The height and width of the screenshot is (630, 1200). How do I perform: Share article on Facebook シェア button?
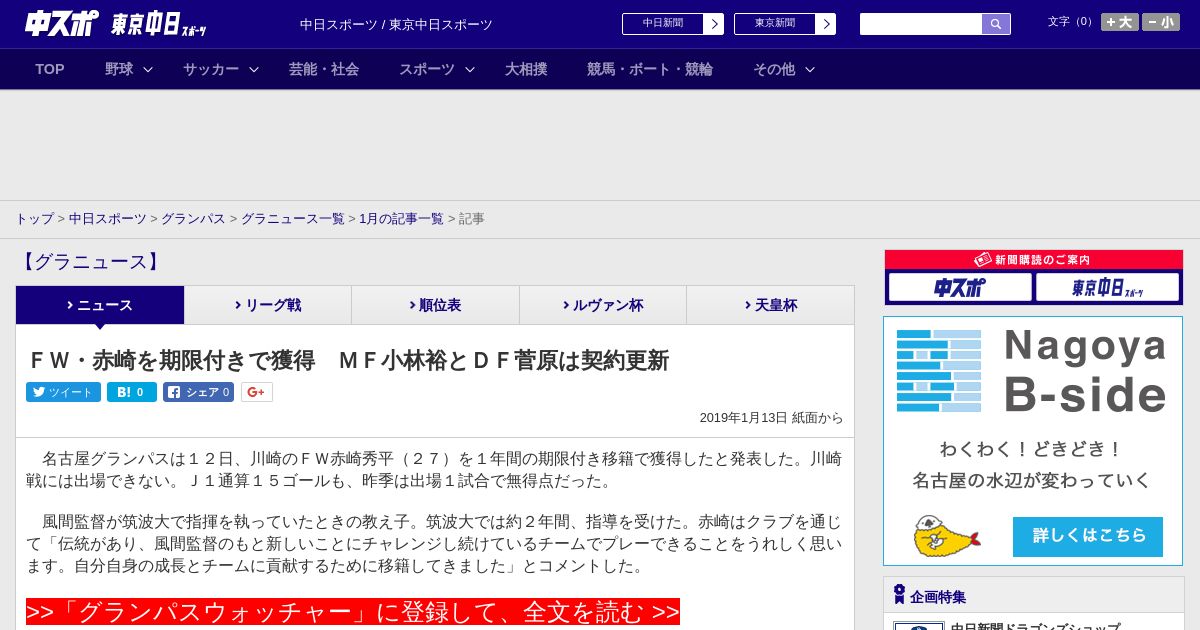click(198, 392)
